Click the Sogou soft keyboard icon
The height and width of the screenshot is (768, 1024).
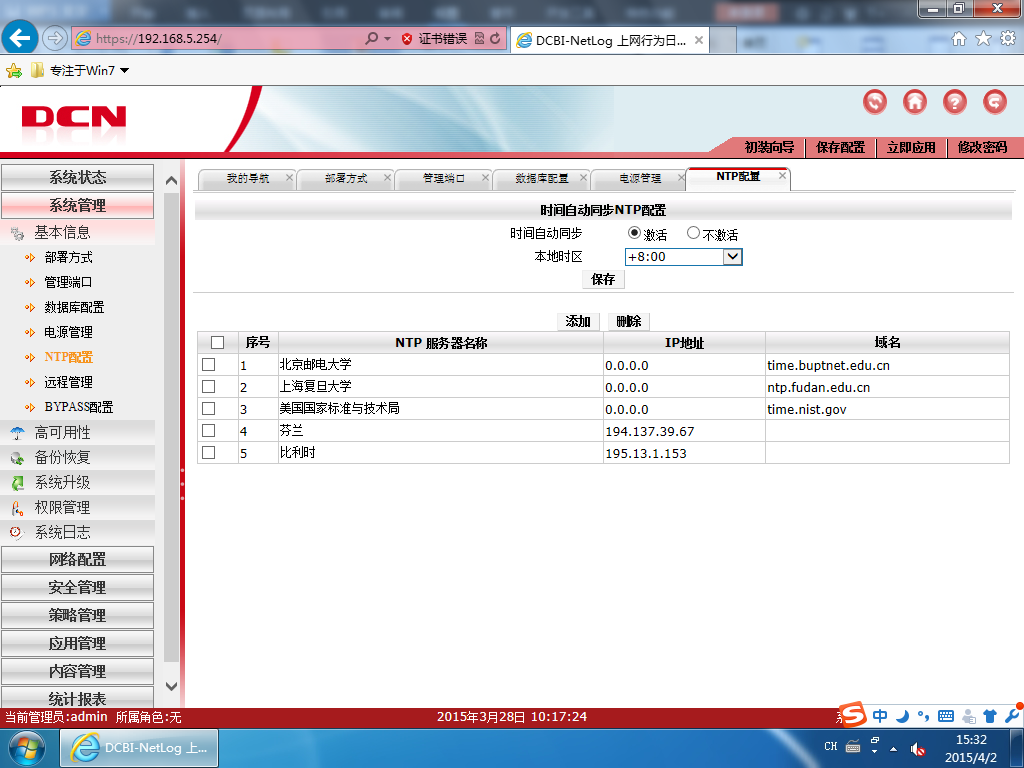click(x=946, y=716)
